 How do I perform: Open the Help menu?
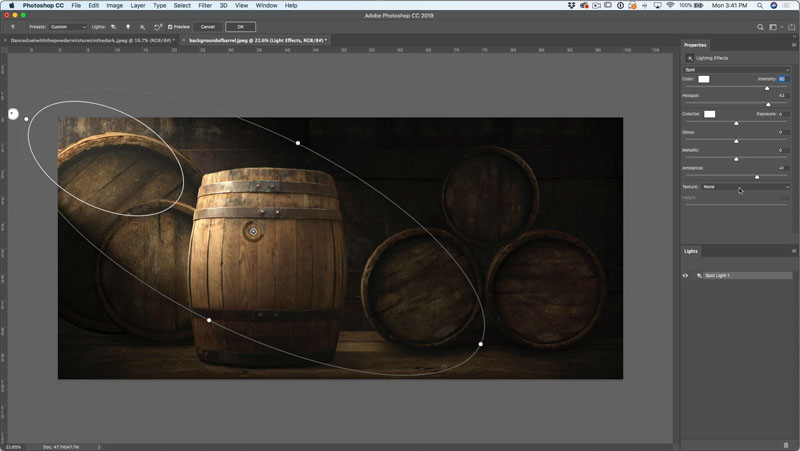291,5
